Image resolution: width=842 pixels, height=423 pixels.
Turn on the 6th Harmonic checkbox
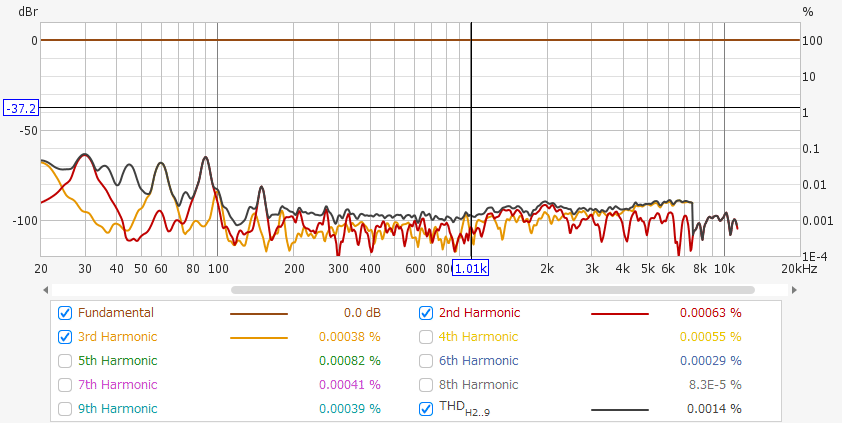pyautogui.click(x=426, y=360)
